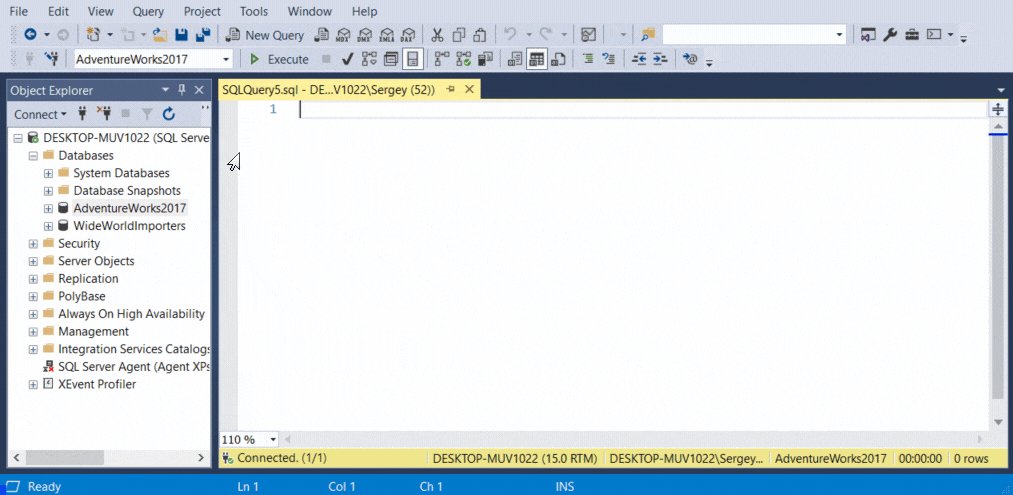This screenshot has height=495, width=1013.
Task: Display Estimated Execution Plan icon
Action: point(369,59)
